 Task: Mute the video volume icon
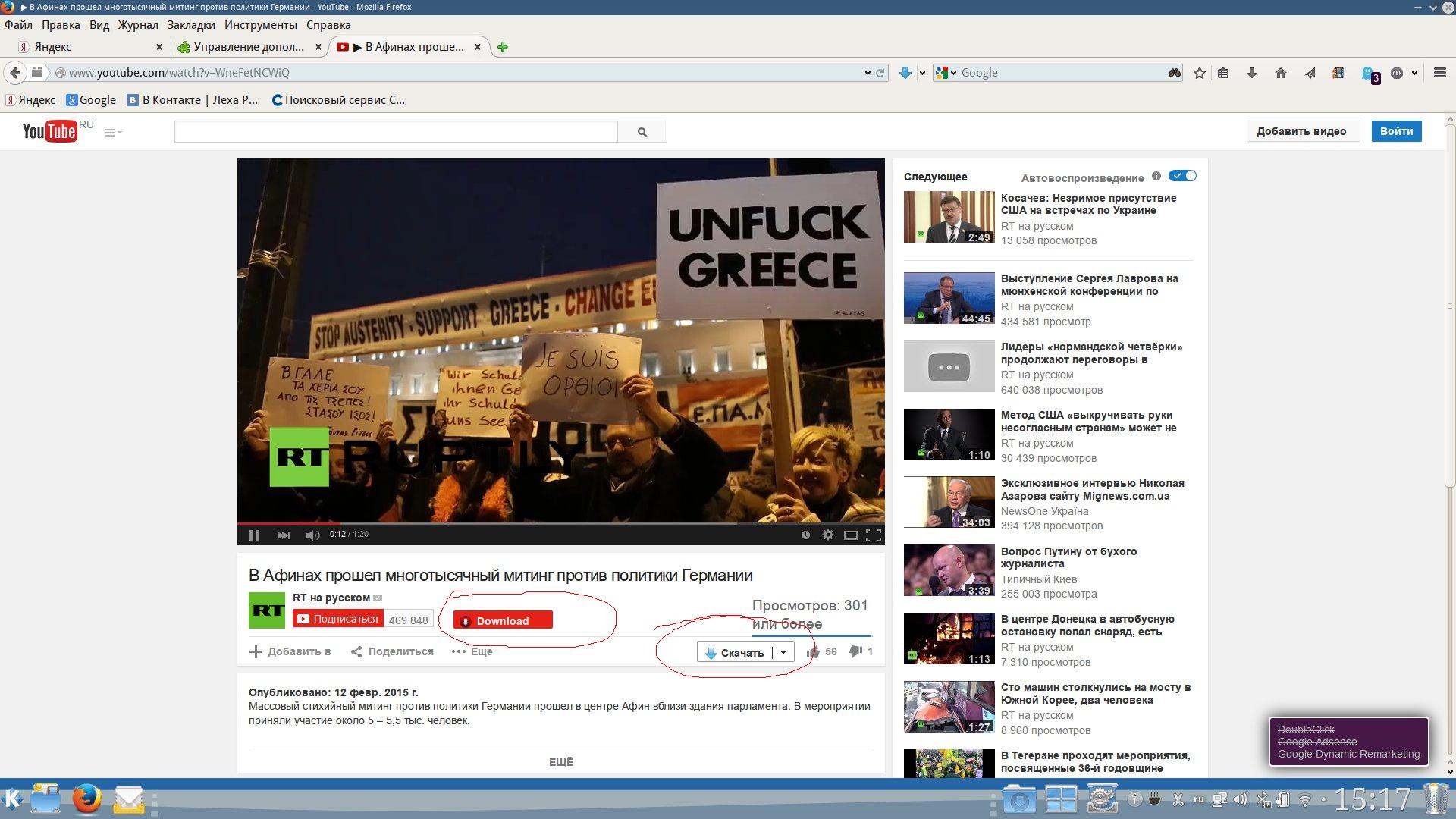tap(312, 535)
